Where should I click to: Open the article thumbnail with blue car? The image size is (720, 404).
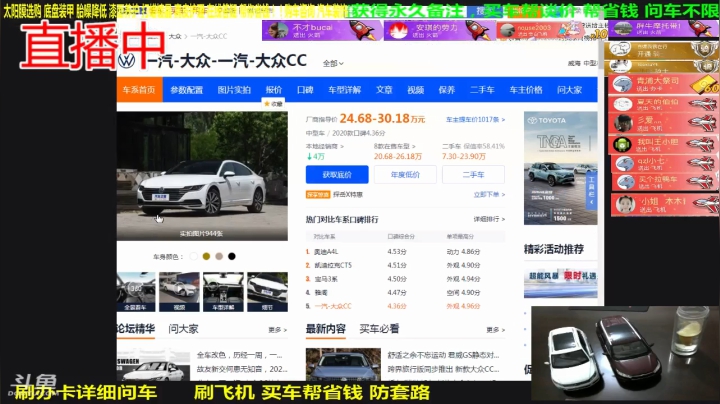tap(343, 365)
